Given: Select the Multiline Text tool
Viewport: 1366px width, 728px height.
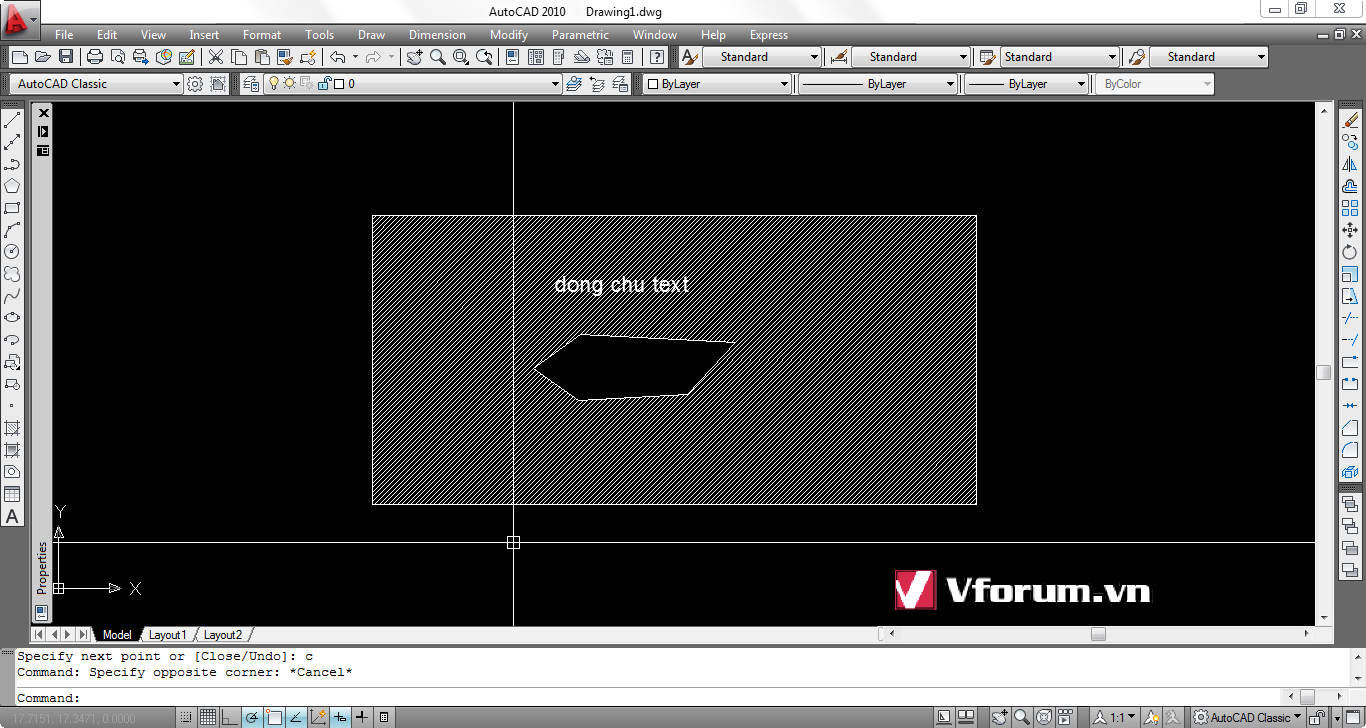Looking at the screenshot, I should (12, 517).
